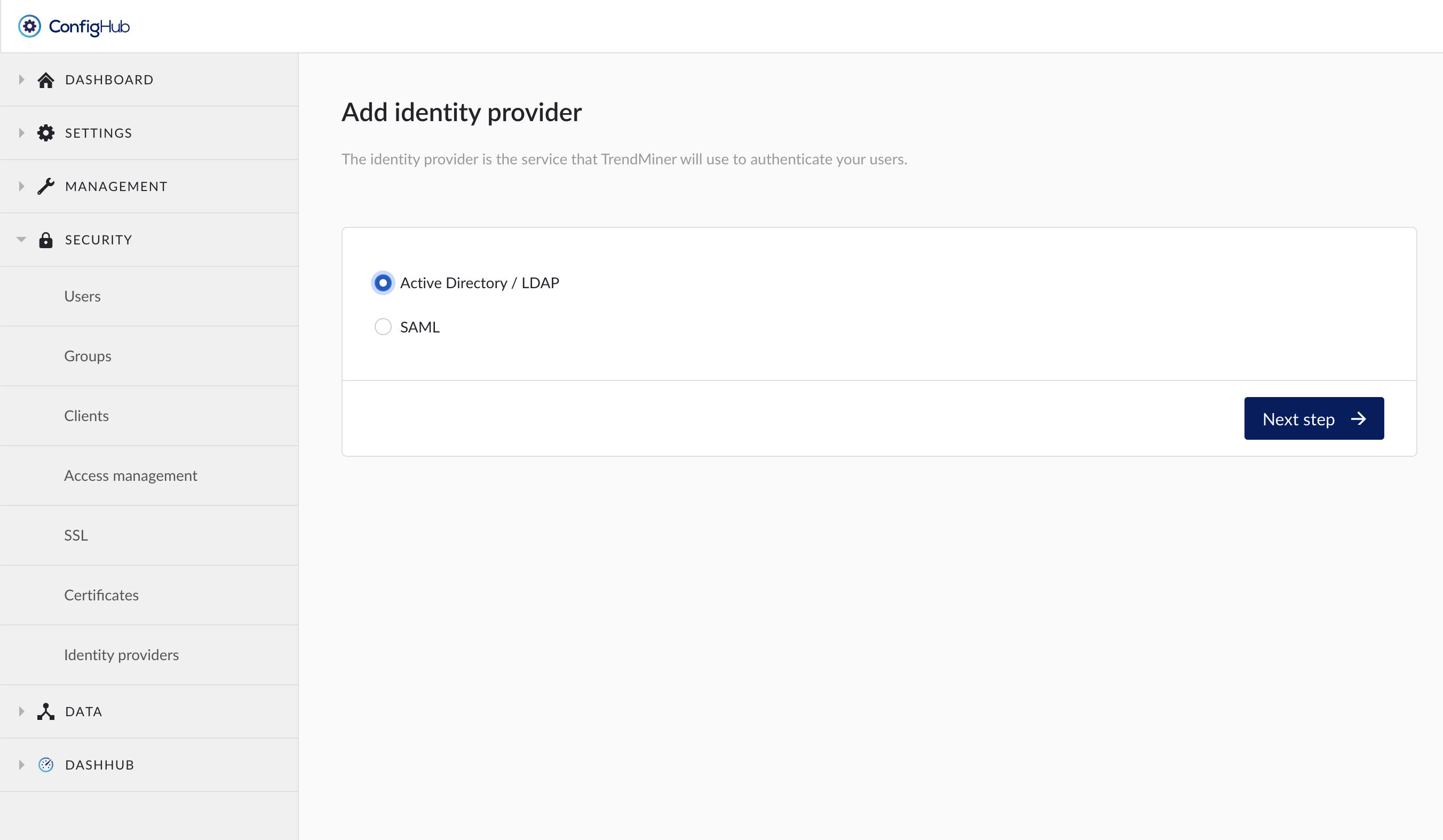
Task: Open the Certificates page
Action: click(101, 595)
